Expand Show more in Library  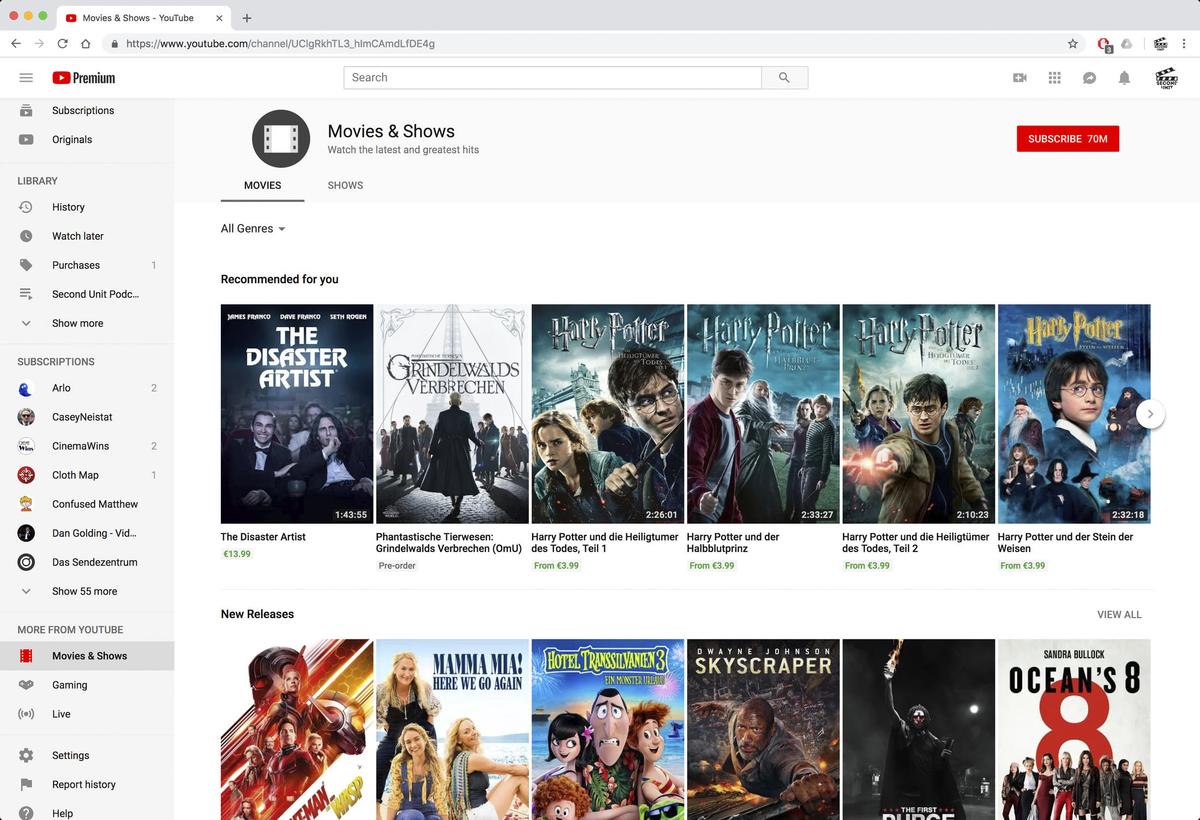point(87,323)
